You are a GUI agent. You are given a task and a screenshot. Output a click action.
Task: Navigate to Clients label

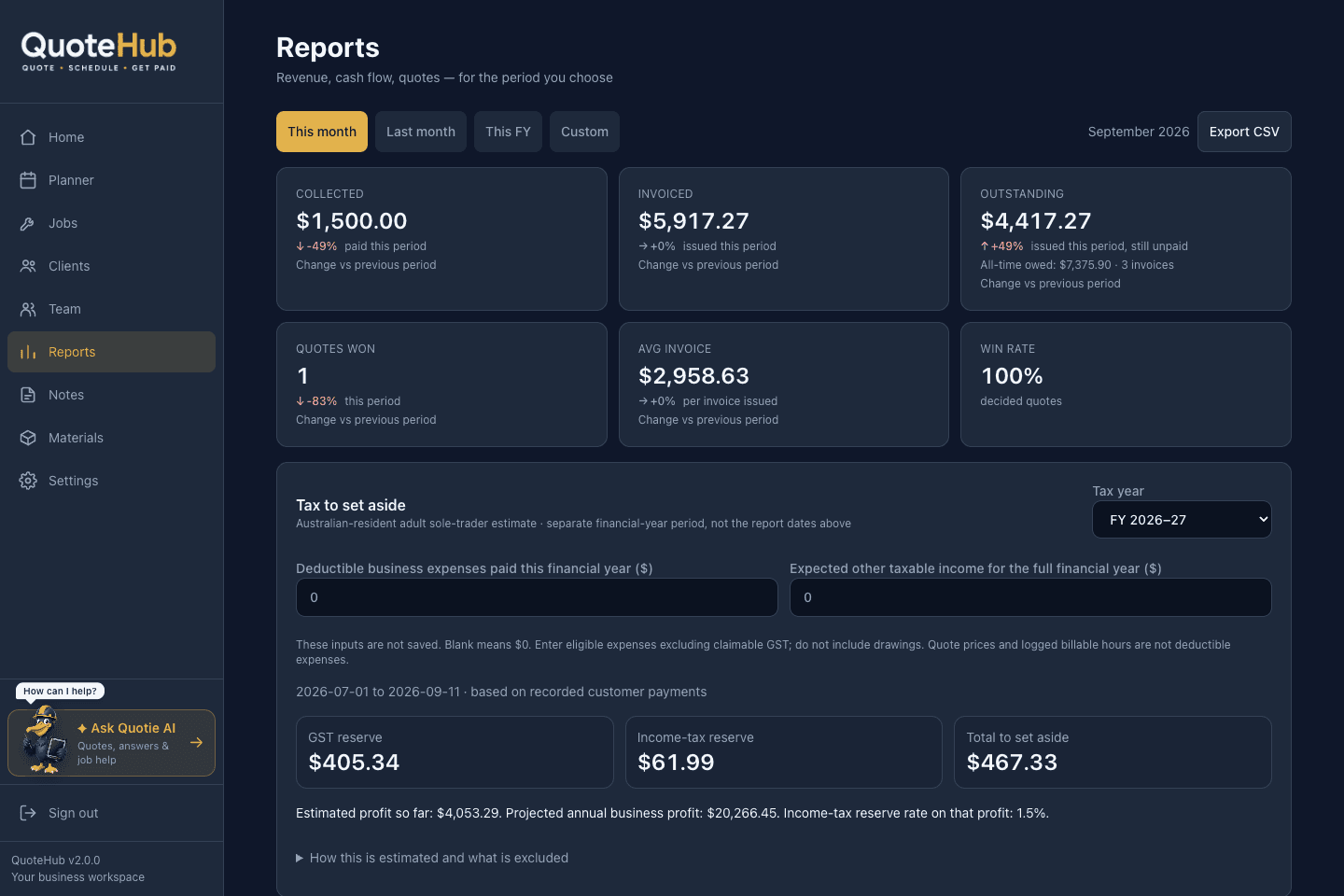[69, 266]
